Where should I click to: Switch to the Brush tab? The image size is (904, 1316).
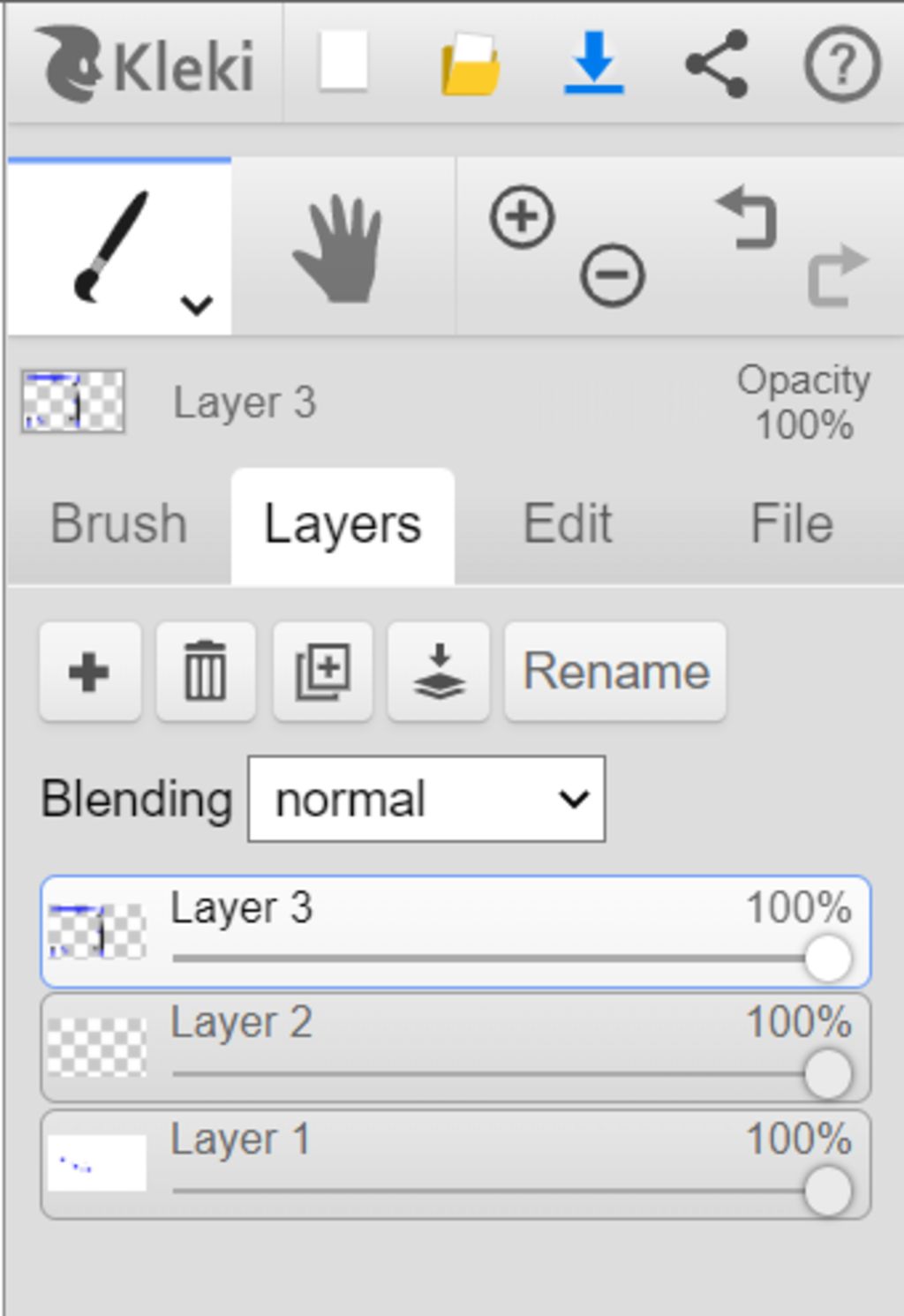(x=119, y=524)
